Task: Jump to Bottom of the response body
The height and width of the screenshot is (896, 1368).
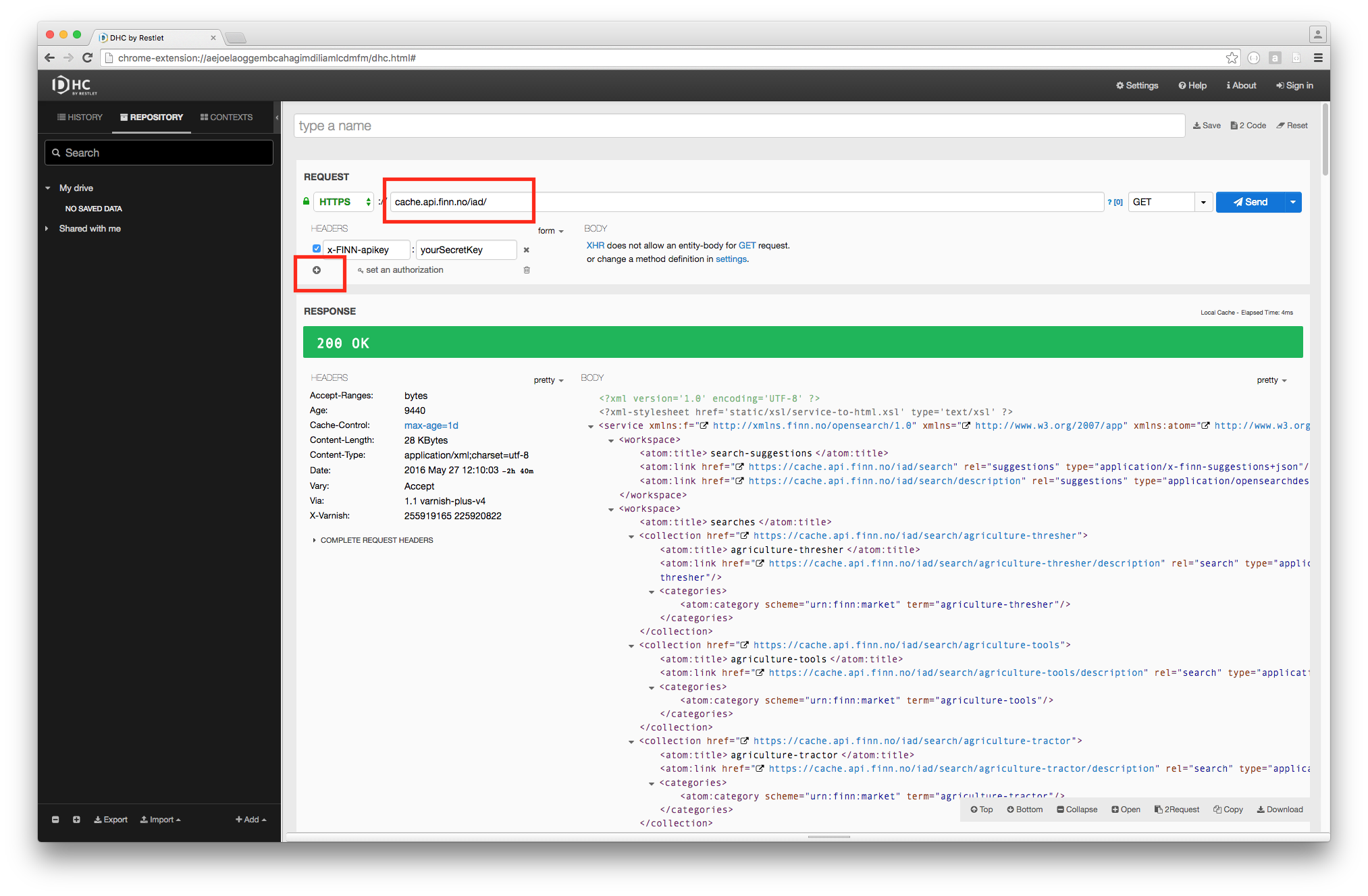Action: click(x=1025, y=810)
